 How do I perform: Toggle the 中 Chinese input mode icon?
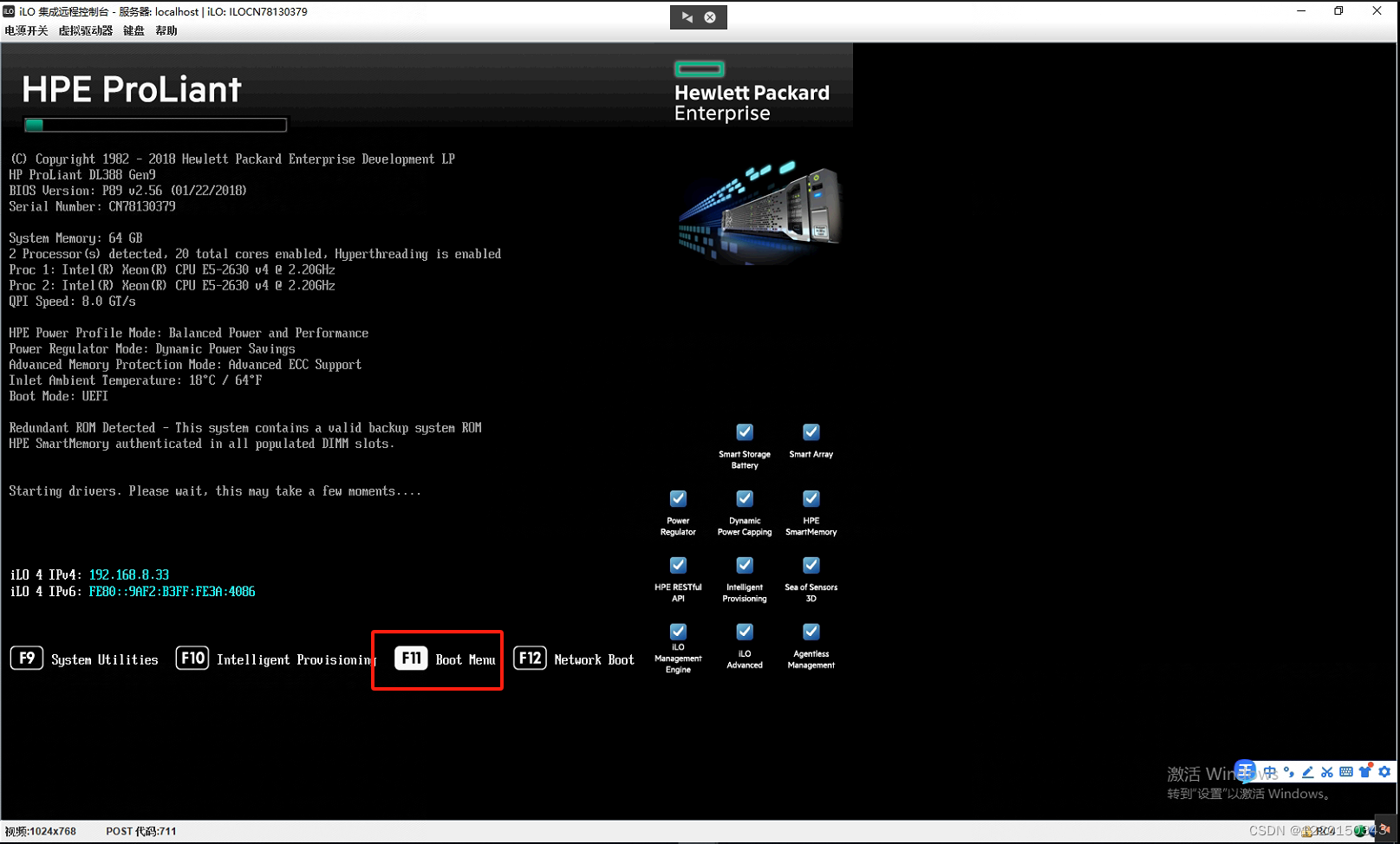click(x=1270, y=772)
